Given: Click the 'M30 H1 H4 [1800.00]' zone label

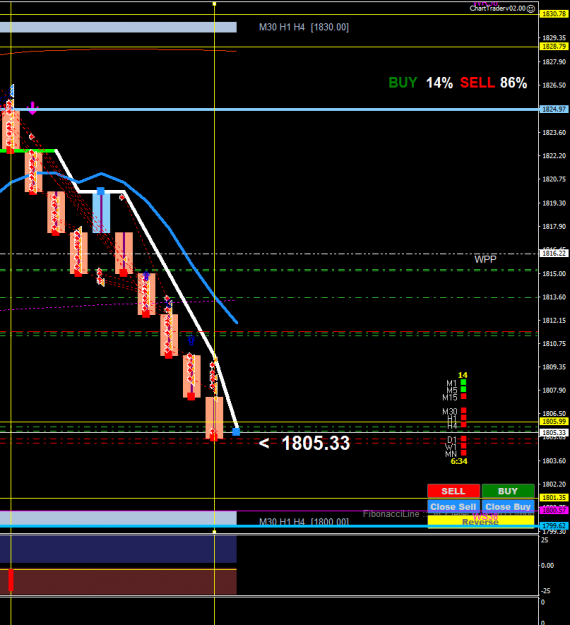Looking at the screenshot, I should pyautogui.click(x=304, y=521).
